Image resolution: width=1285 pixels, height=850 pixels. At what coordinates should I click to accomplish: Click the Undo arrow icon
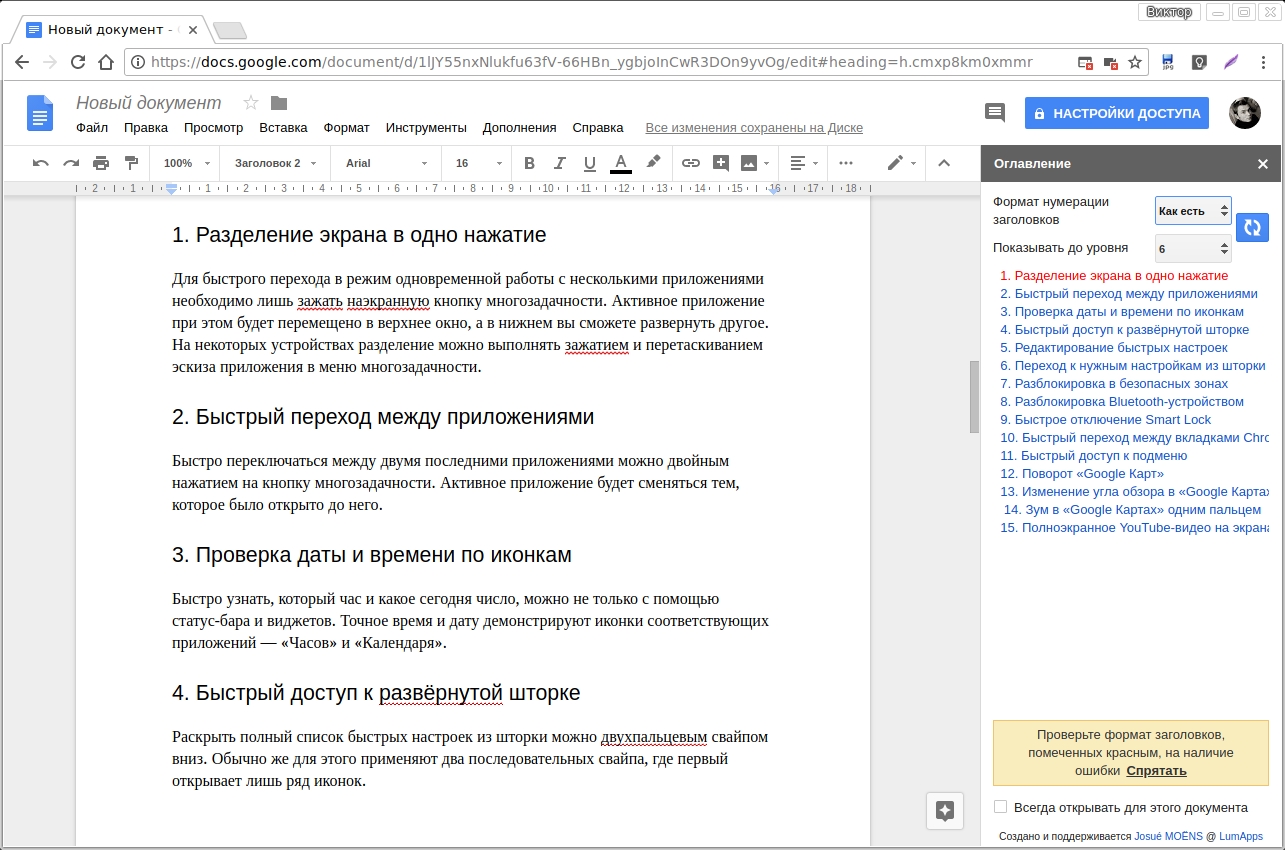point(40,163)
